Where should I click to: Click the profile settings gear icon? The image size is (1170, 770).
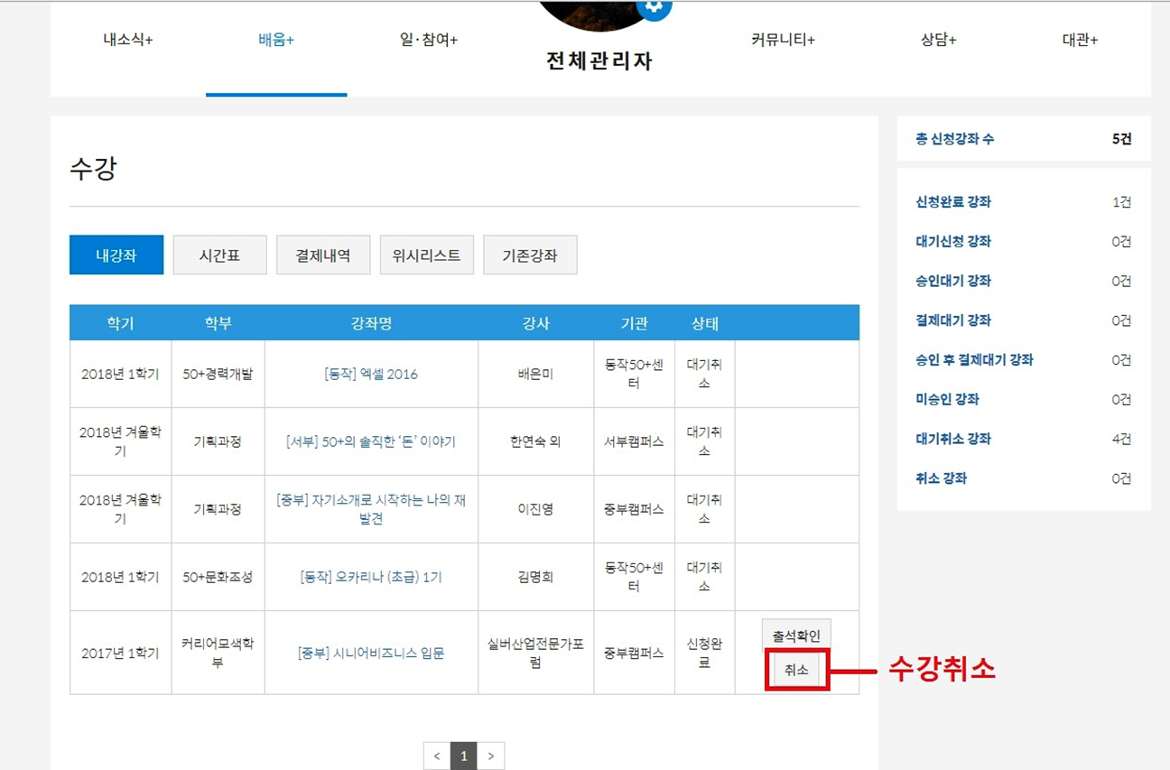[654, 5]
